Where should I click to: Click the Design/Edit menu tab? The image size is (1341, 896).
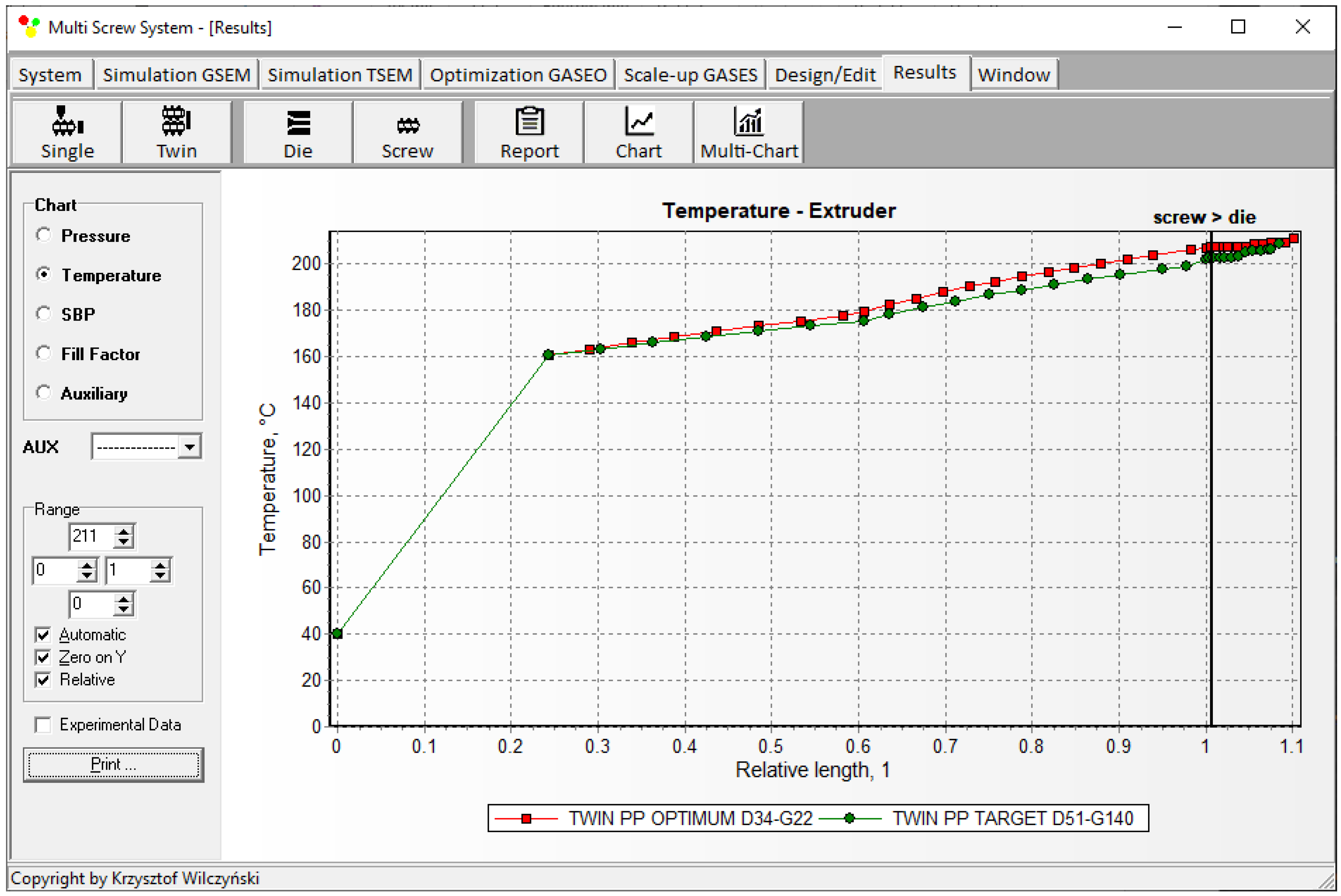click(824, 75)
